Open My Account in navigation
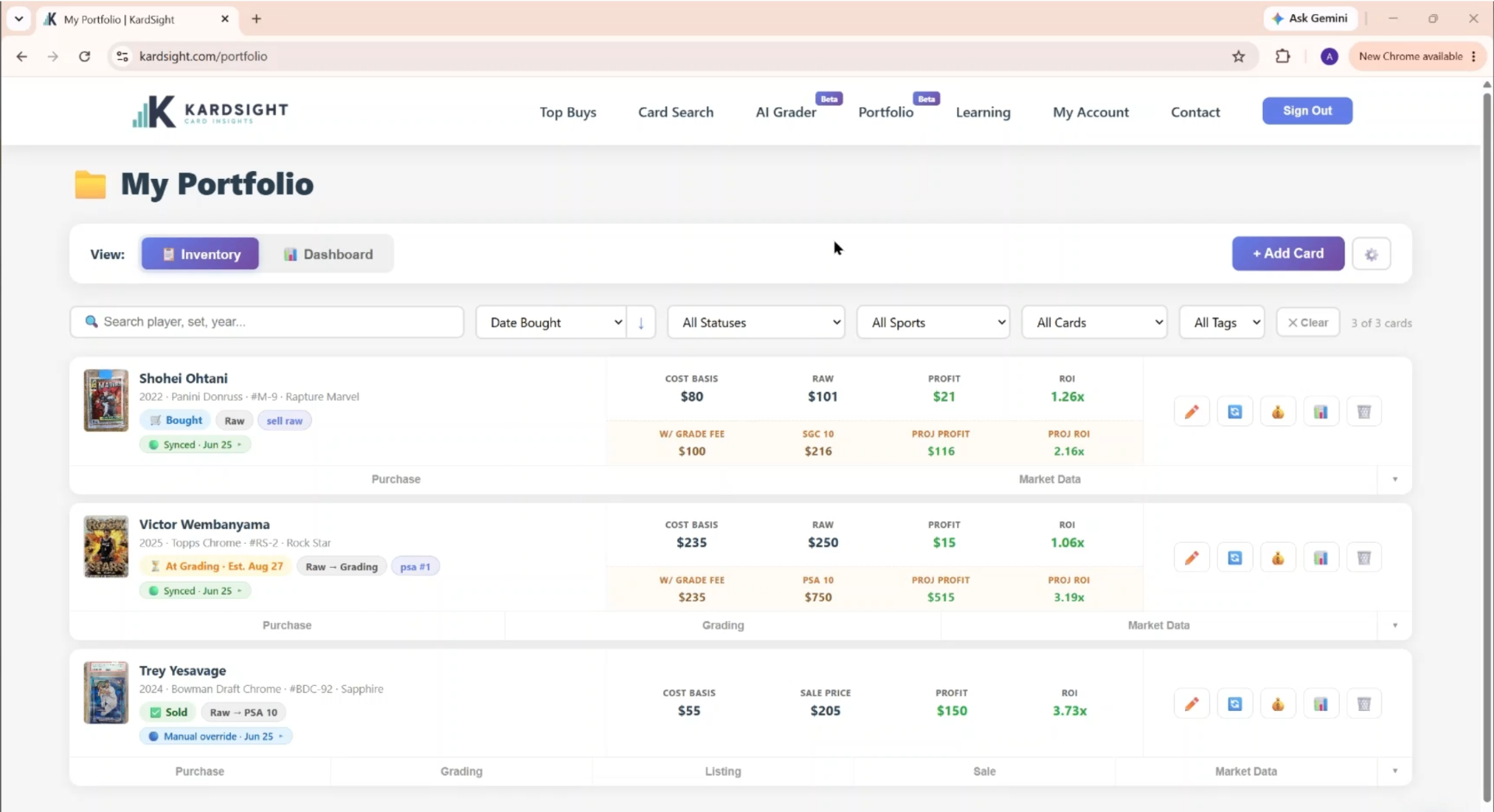The height and width of the screenshot is (812, 1494). click(x=1090, y=112)
